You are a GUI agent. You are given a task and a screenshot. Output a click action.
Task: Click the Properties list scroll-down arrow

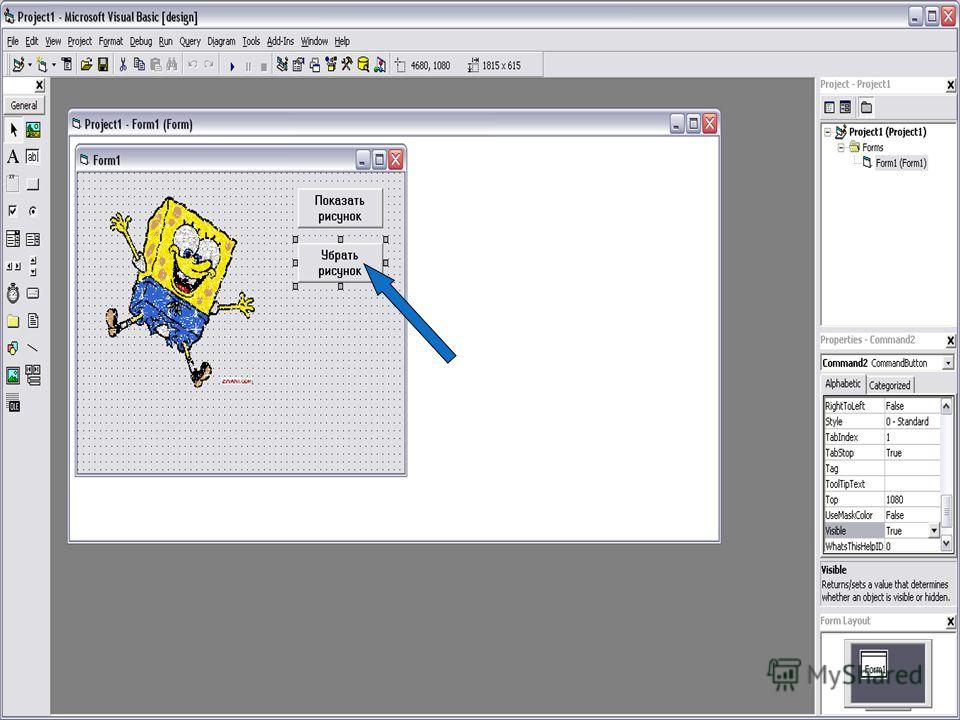(x=947, y=544)
